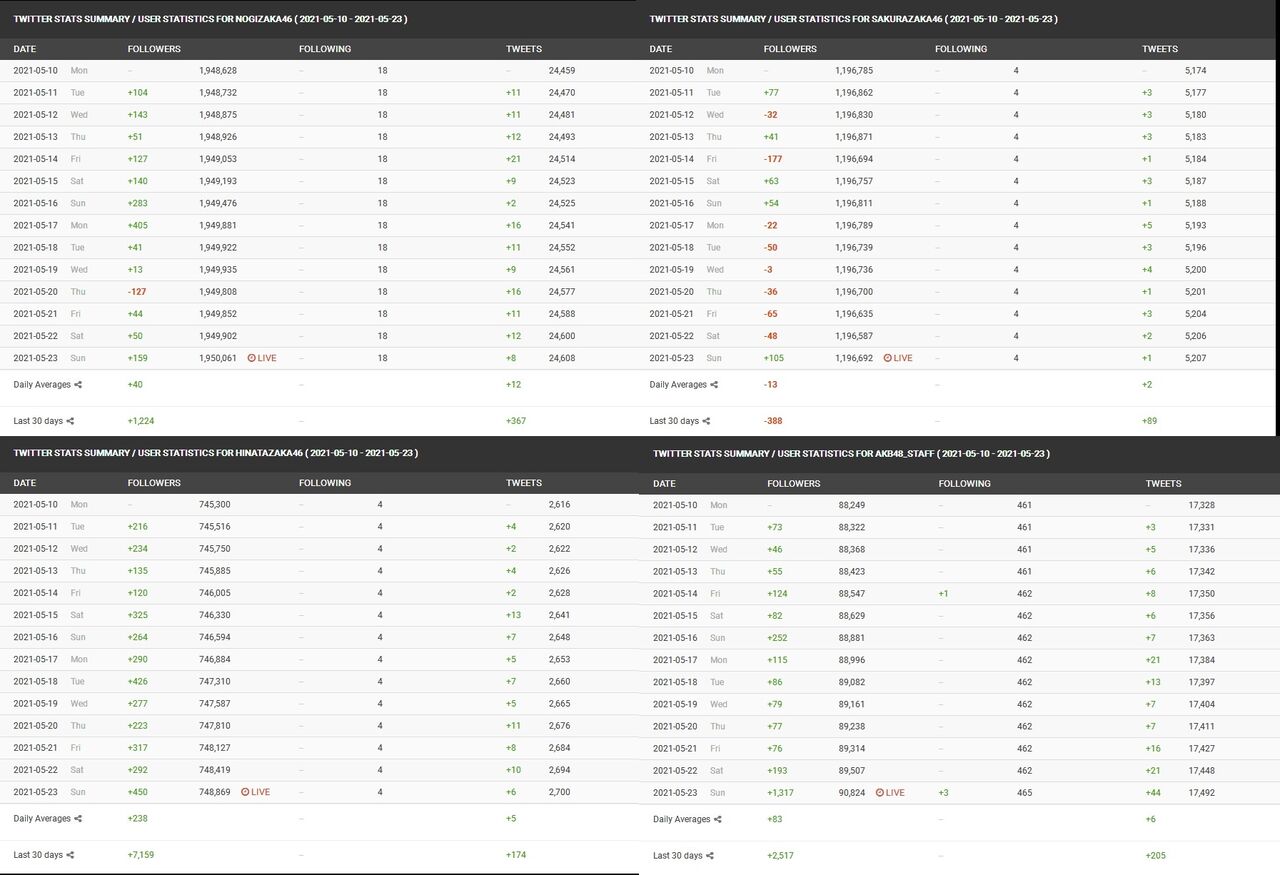Click follower count 88,249 in AKB48_STAFF table
The width and height of the screenshot is (1280, 875).
(852, 506)
